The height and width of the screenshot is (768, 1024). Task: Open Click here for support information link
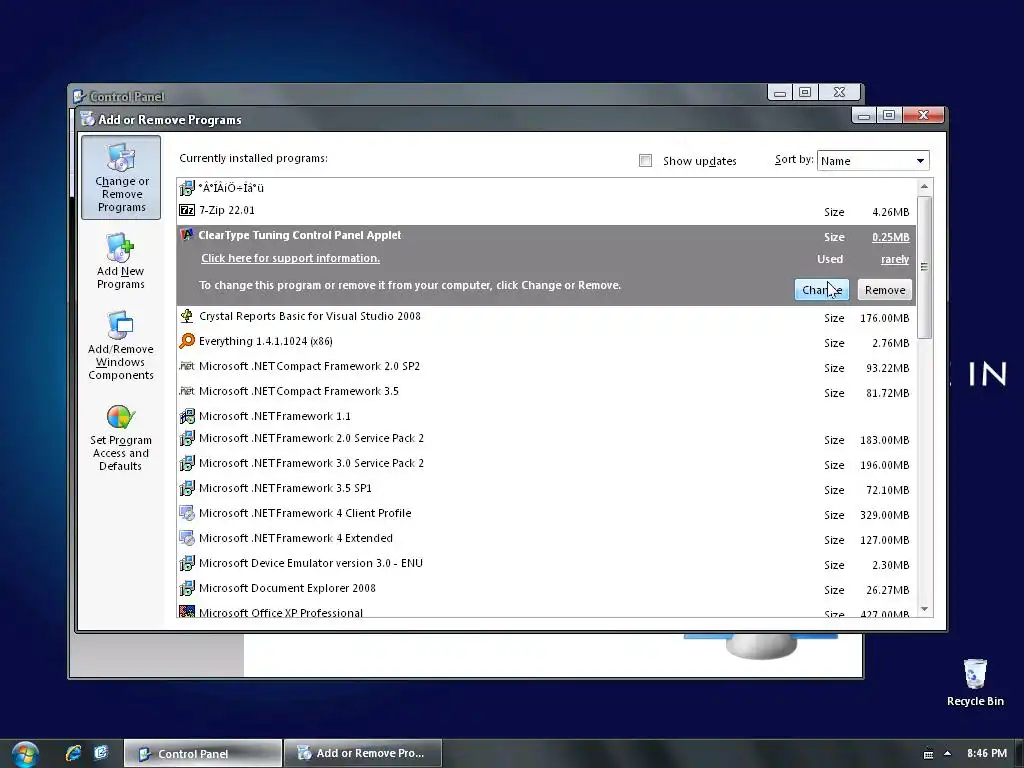290,258
